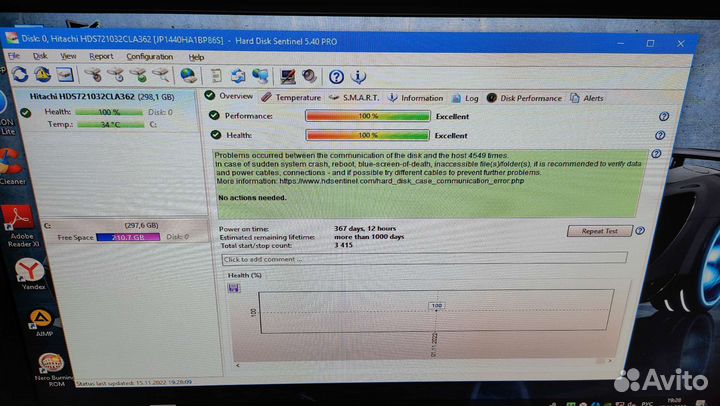Click the blue question mark help toolbar icon
The height and width of the screenshot is (406, 720).
(x=336, y=77)
